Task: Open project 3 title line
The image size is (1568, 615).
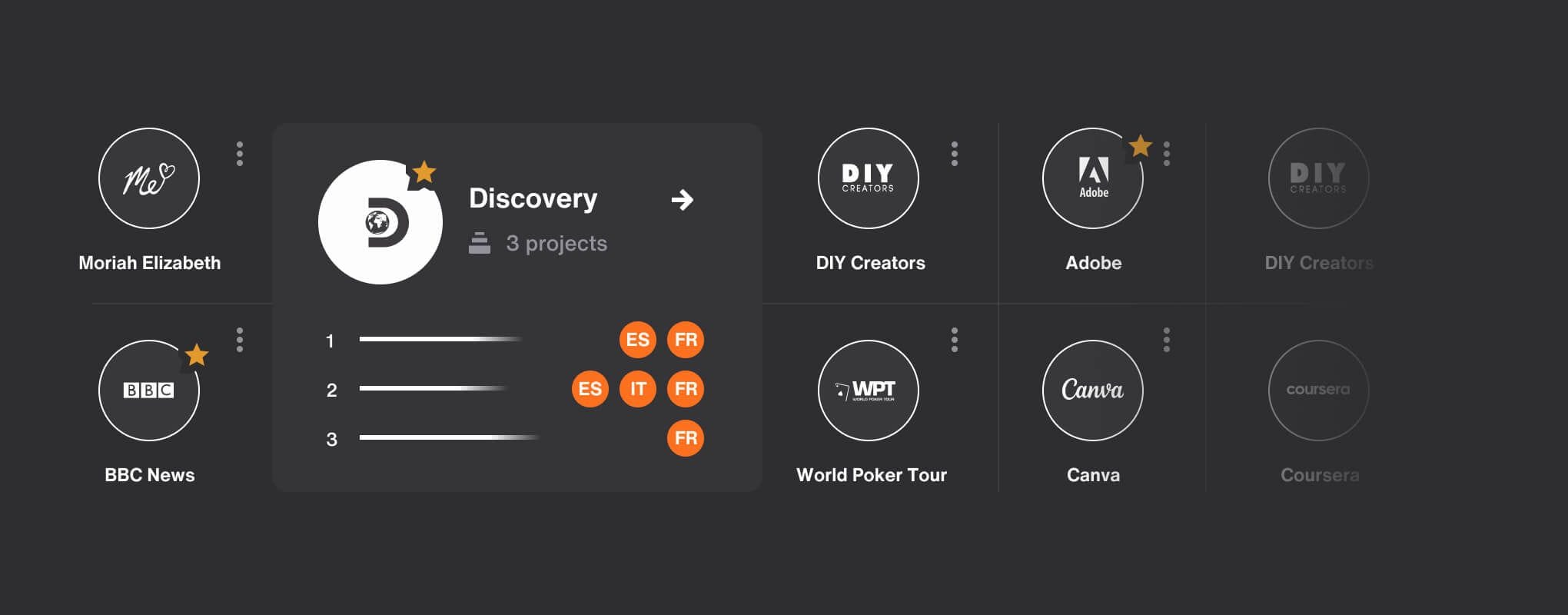Action: coord(450,437)
